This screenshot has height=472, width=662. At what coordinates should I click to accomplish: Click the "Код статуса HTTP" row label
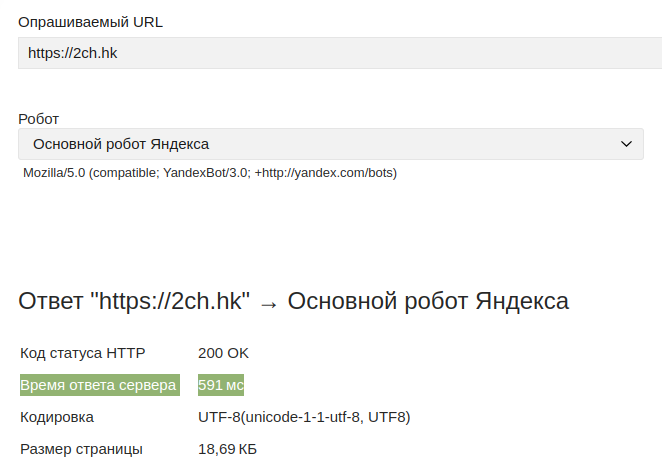coord(83,353)
